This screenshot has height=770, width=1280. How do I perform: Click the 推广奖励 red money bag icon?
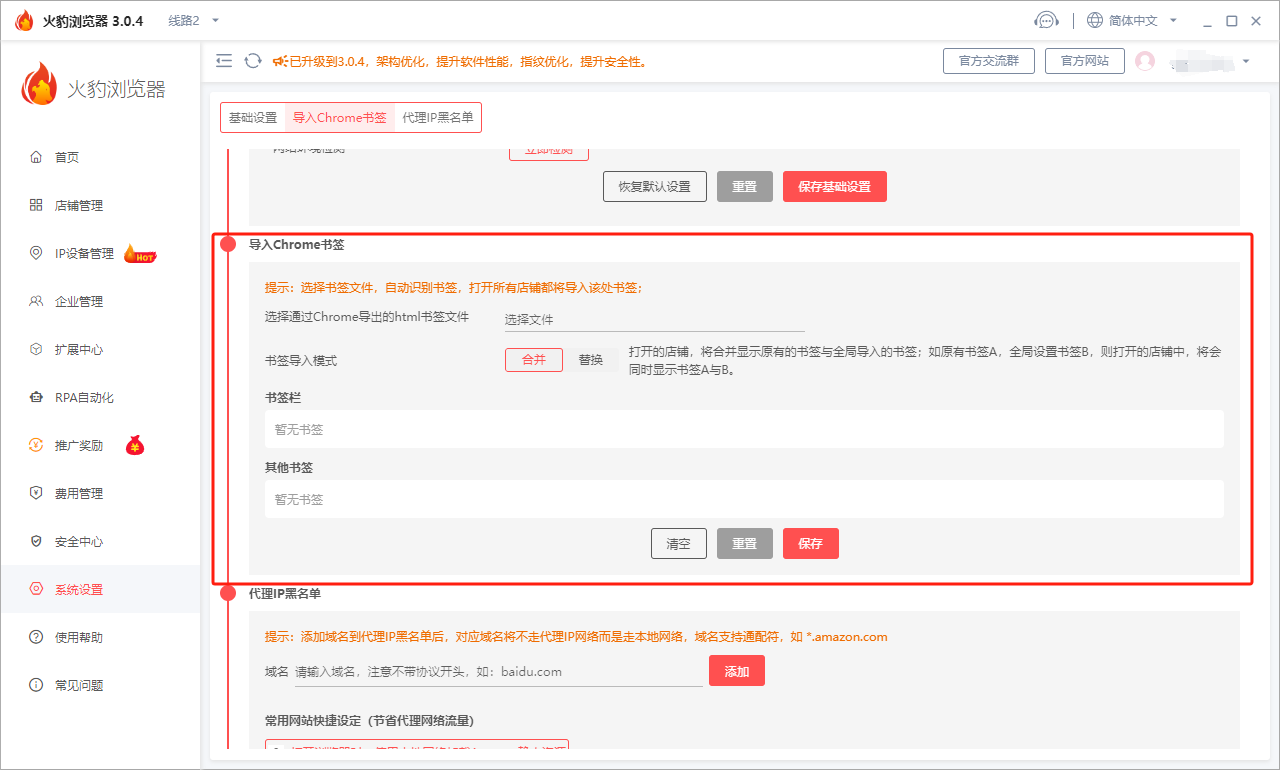tap(135, 445)
